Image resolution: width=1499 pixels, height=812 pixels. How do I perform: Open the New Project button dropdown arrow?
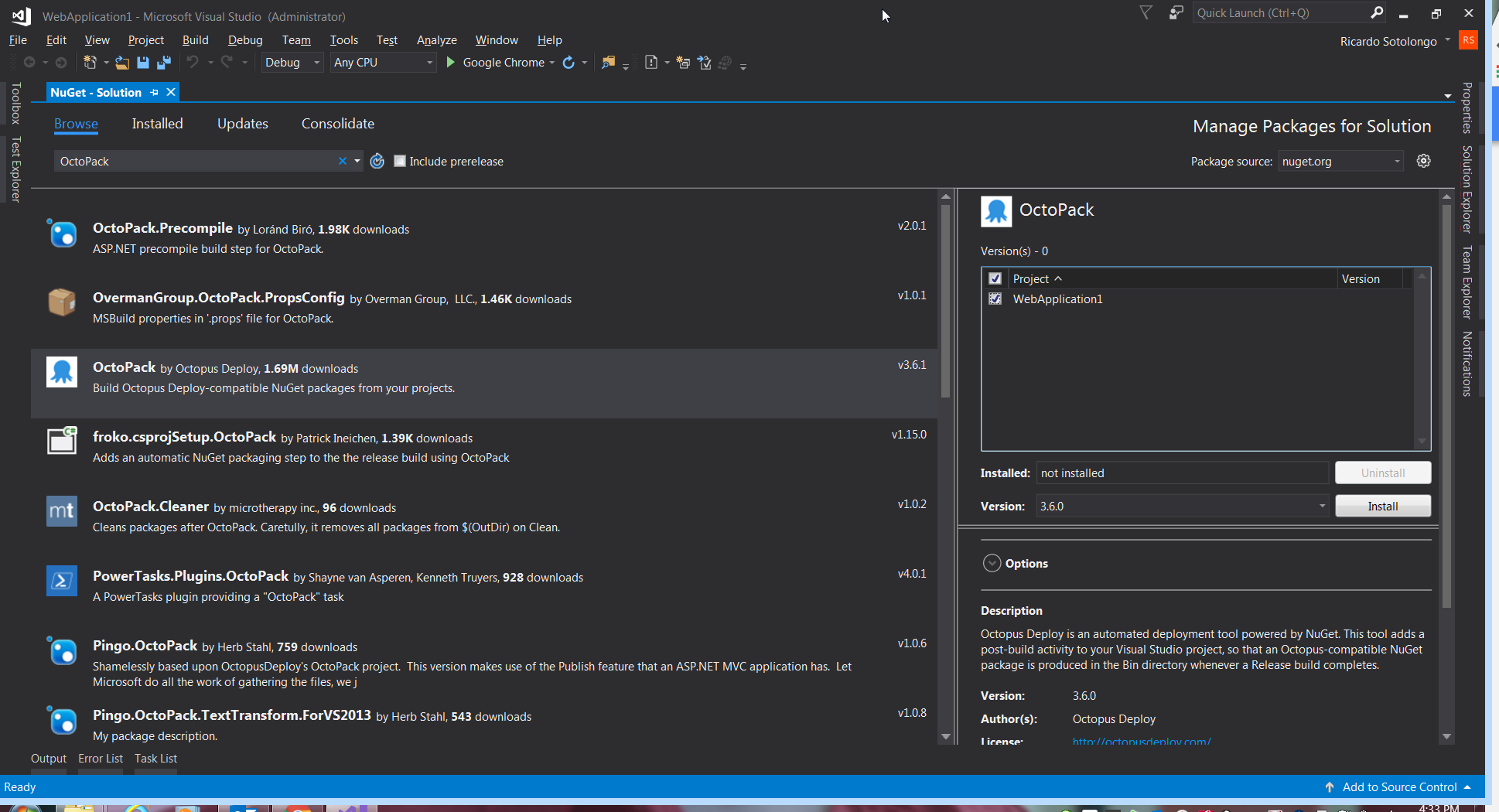click(106, 63)
